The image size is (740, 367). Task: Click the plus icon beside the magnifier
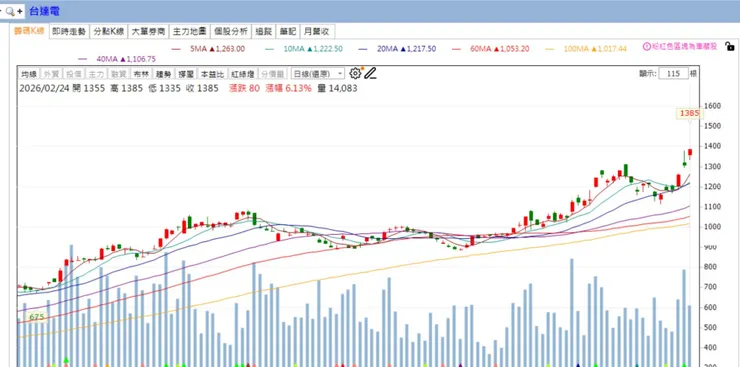[x=20, y=11]
